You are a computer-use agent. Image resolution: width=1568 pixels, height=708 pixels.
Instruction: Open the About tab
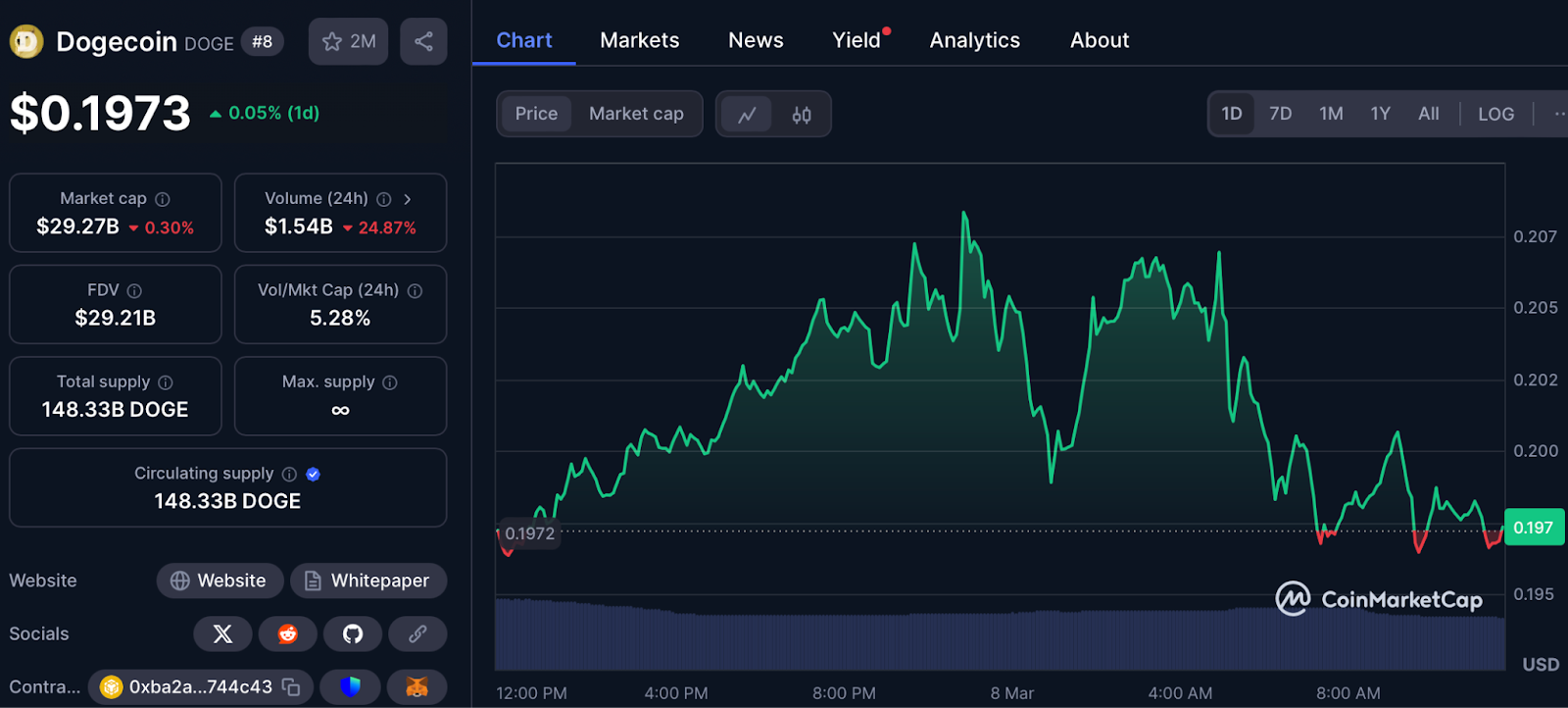click(1100, 40)
